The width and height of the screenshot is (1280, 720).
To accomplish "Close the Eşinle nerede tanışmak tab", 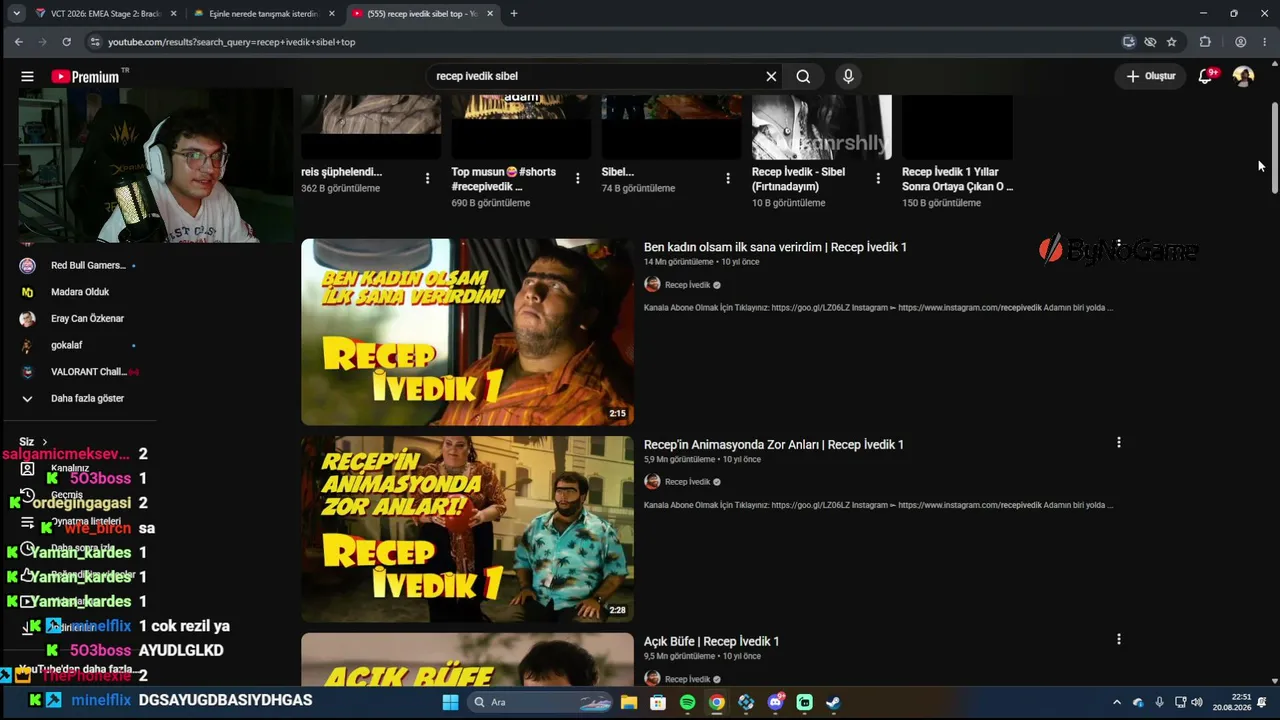I will tap(332, 14).
